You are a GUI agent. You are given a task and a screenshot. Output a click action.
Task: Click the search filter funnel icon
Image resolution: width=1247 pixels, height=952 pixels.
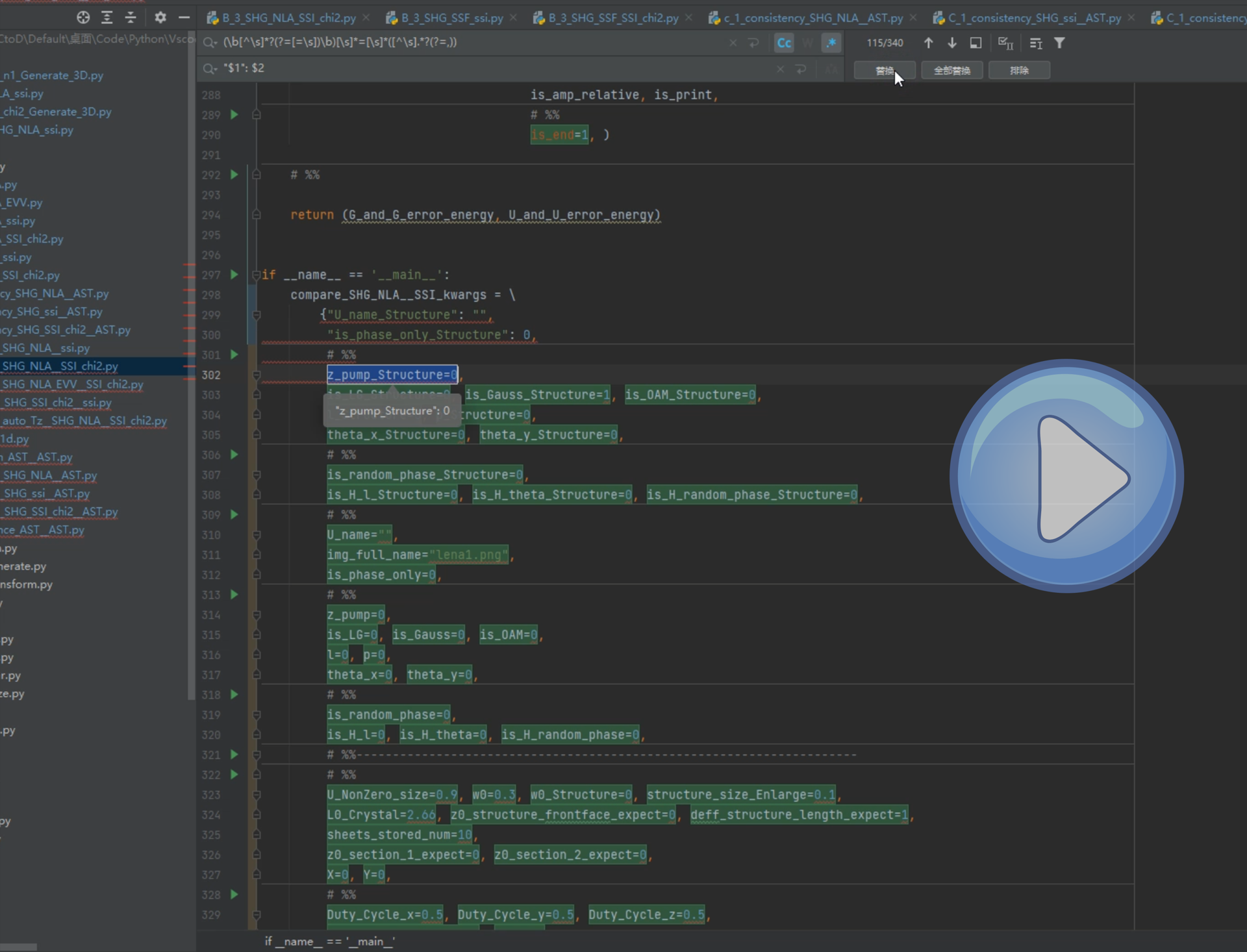pyautogui.click(x=1059, y=43)
